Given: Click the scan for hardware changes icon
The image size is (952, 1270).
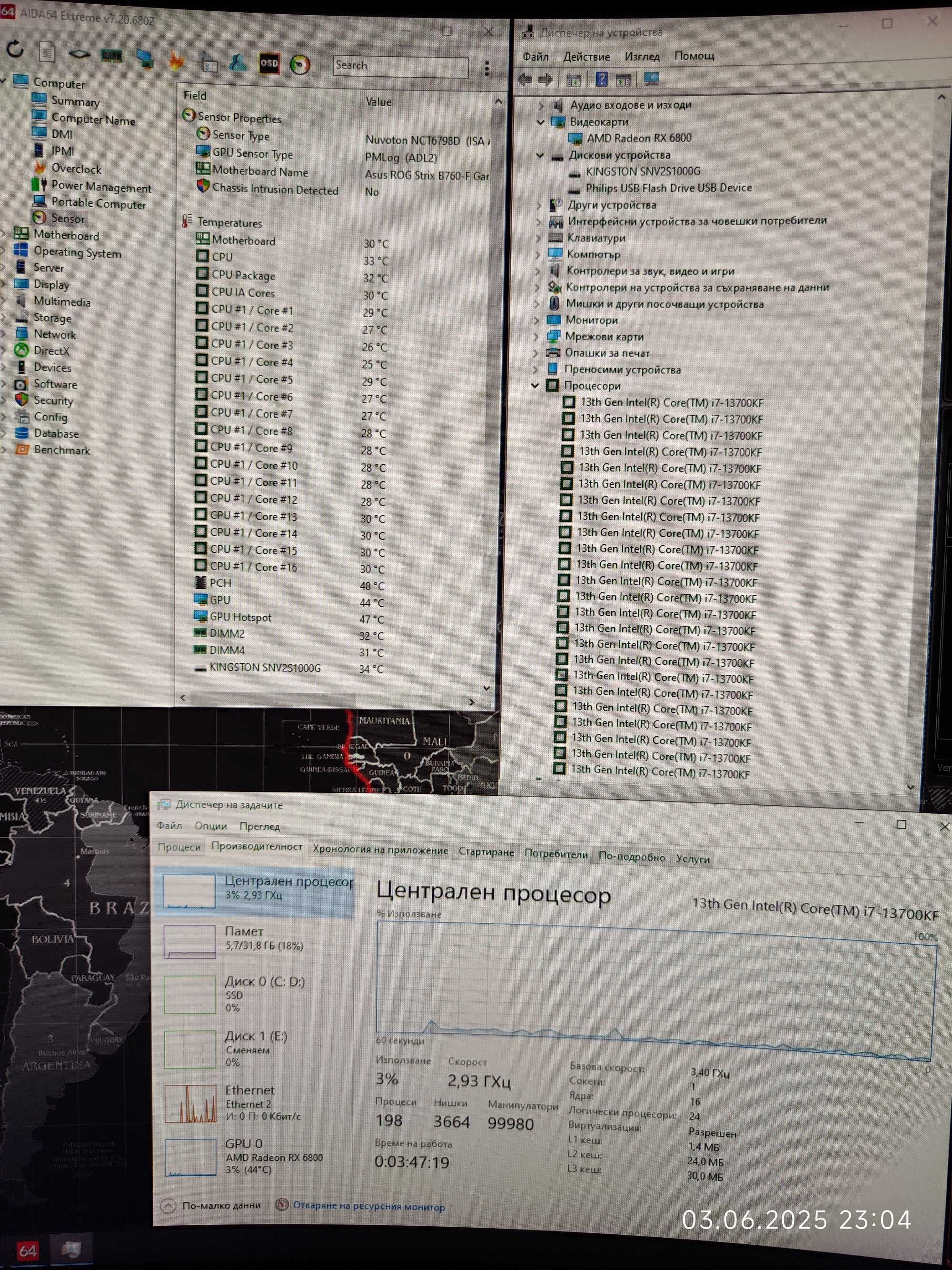Looking at the screenshot, I should [651, 78].
